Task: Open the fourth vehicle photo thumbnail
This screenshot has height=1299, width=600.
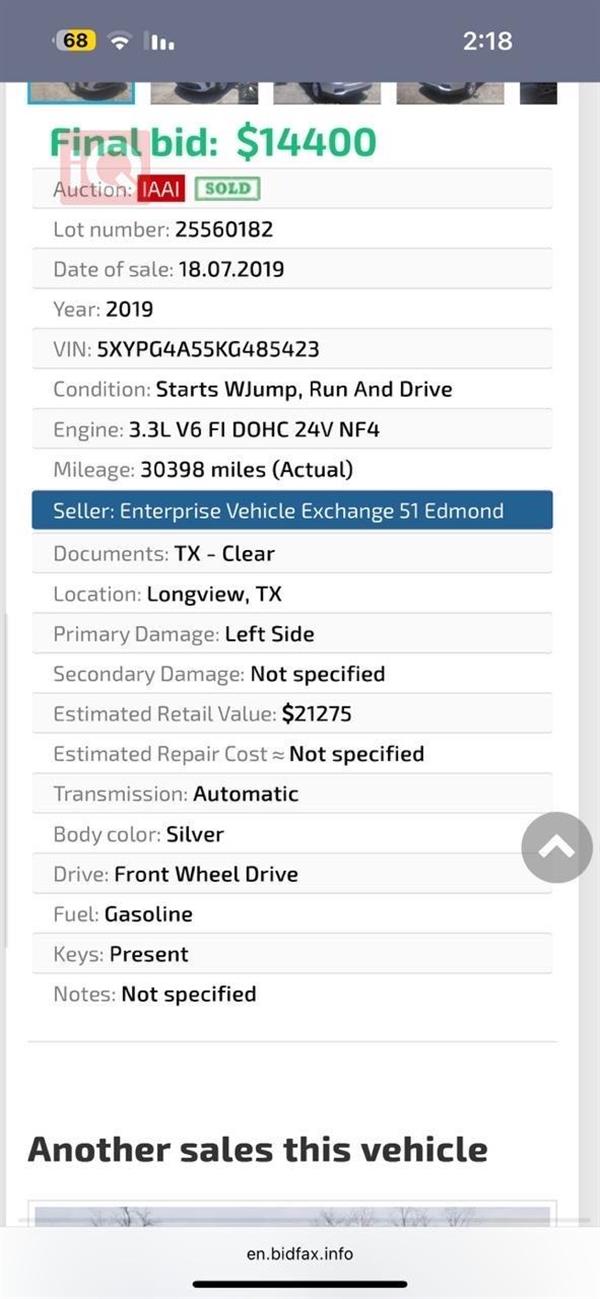Action: click(x=450, y=92)
